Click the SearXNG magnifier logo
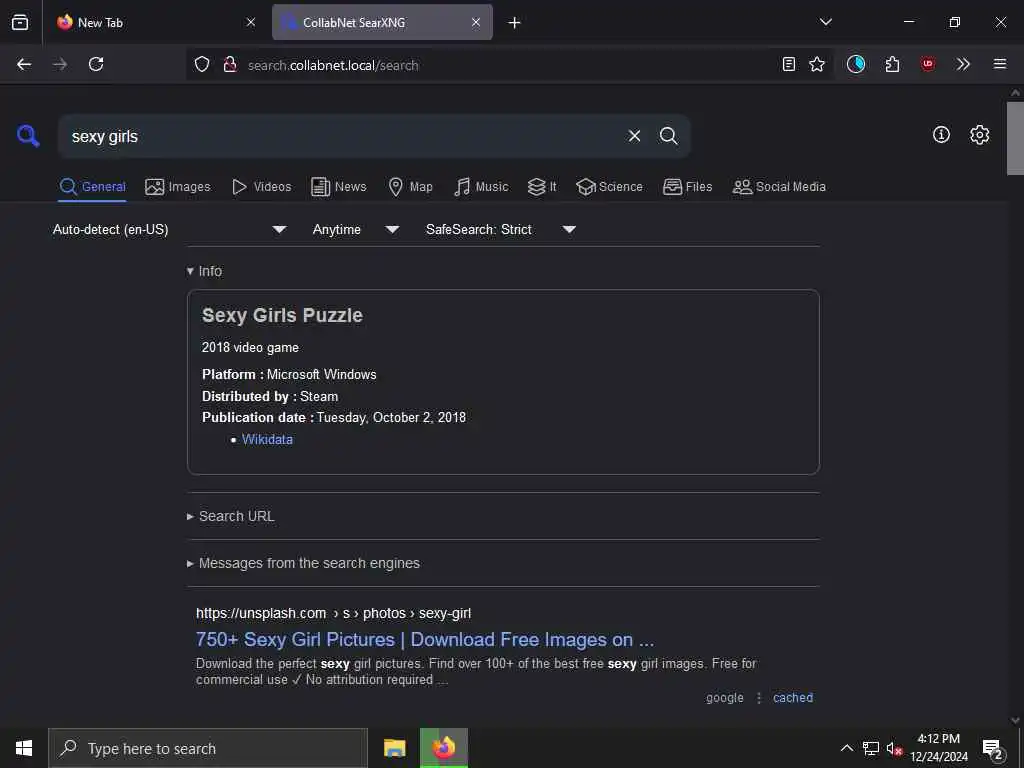 pyautogui.click(x=28, y=136)
